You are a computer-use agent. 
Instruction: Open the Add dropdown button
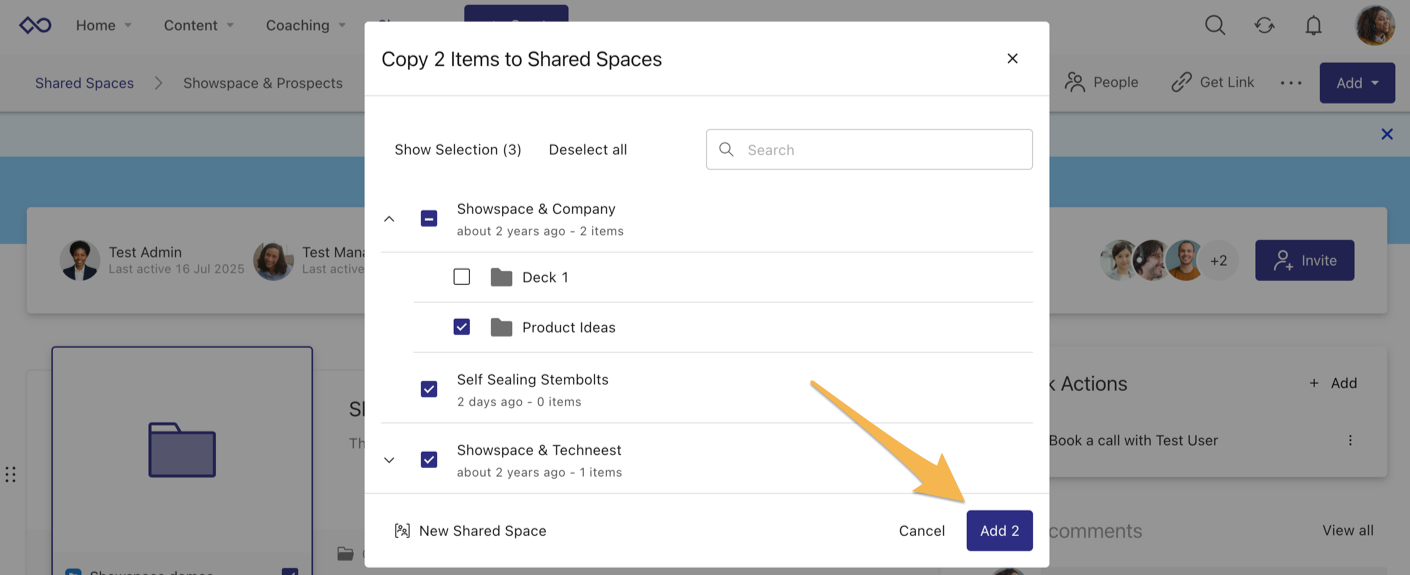(x=1357, y=83)
